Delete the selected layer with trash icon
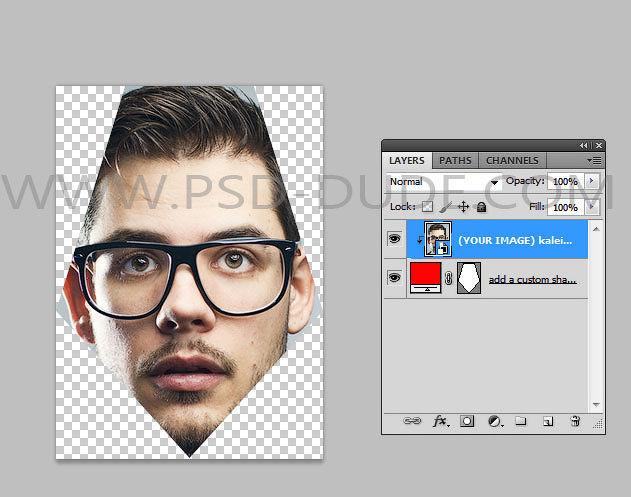Viewport: 631px width, 497px height. [x=577, y=422]
